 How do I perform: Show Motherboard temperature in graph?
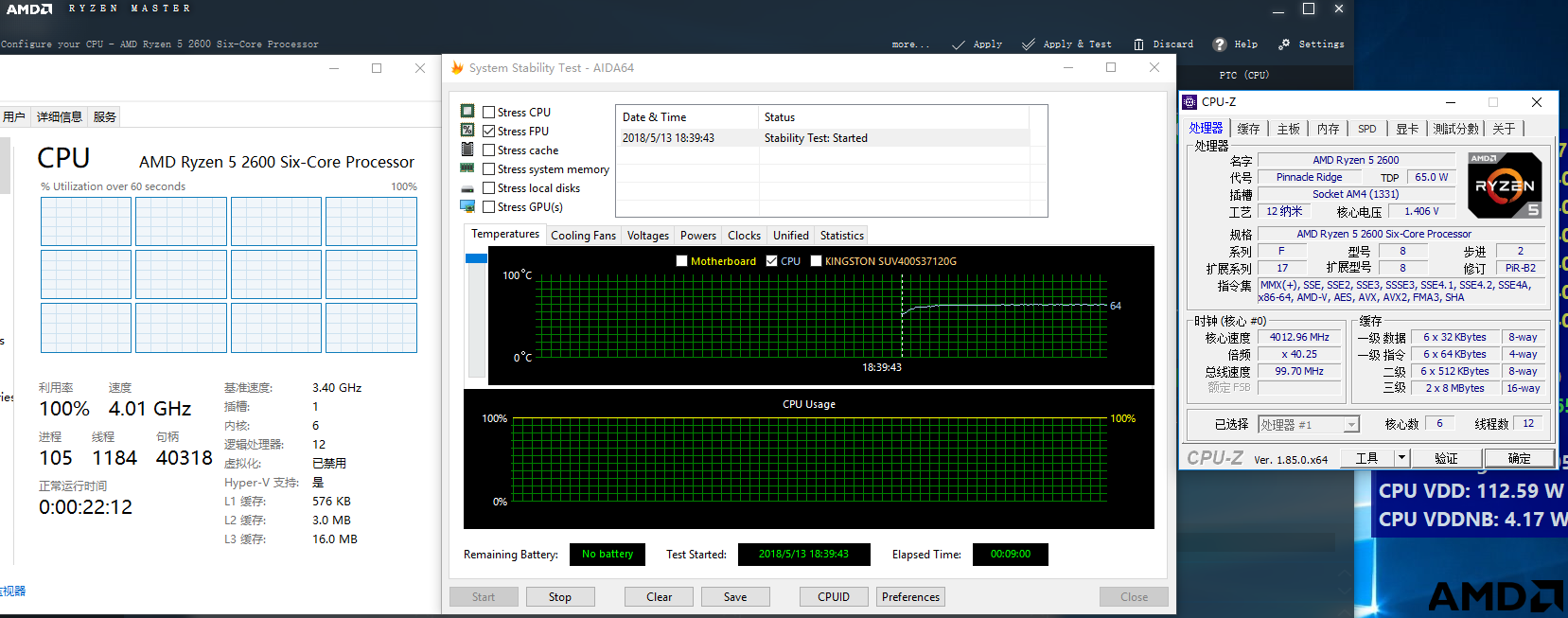point(681,261)
